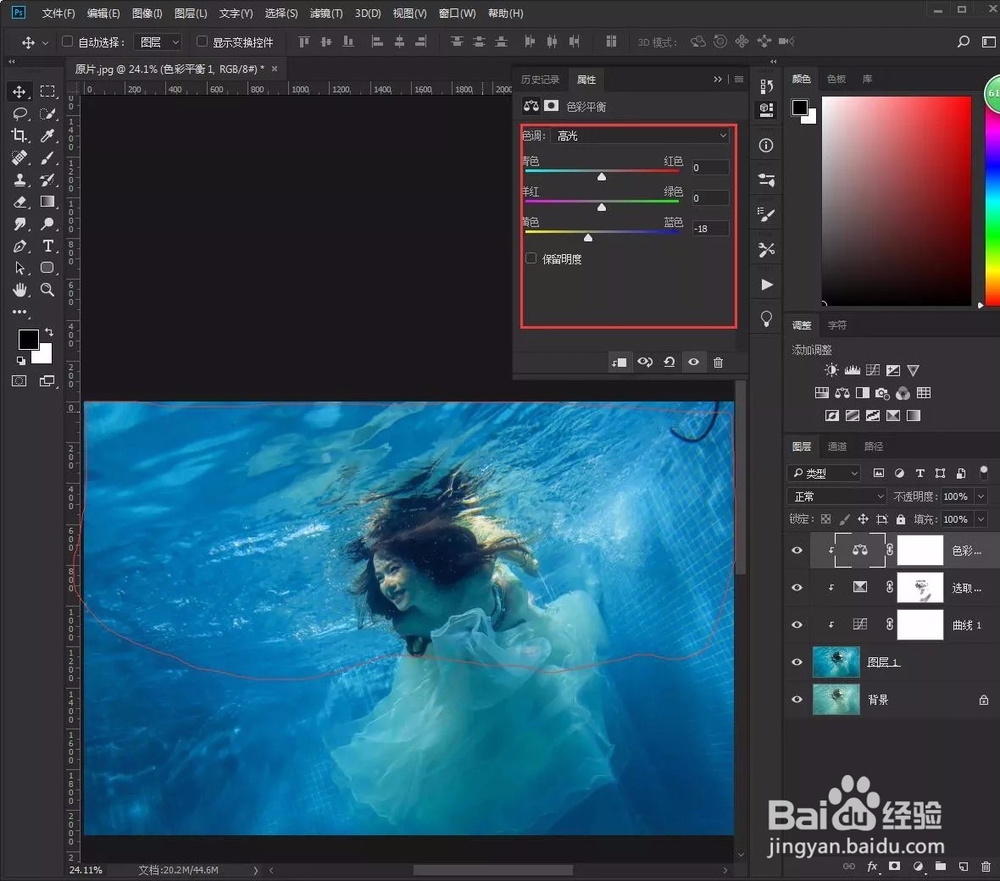Hide the 图层 1 layer
Viewport: 1000px width, 881px height.
tap(797, 662)
